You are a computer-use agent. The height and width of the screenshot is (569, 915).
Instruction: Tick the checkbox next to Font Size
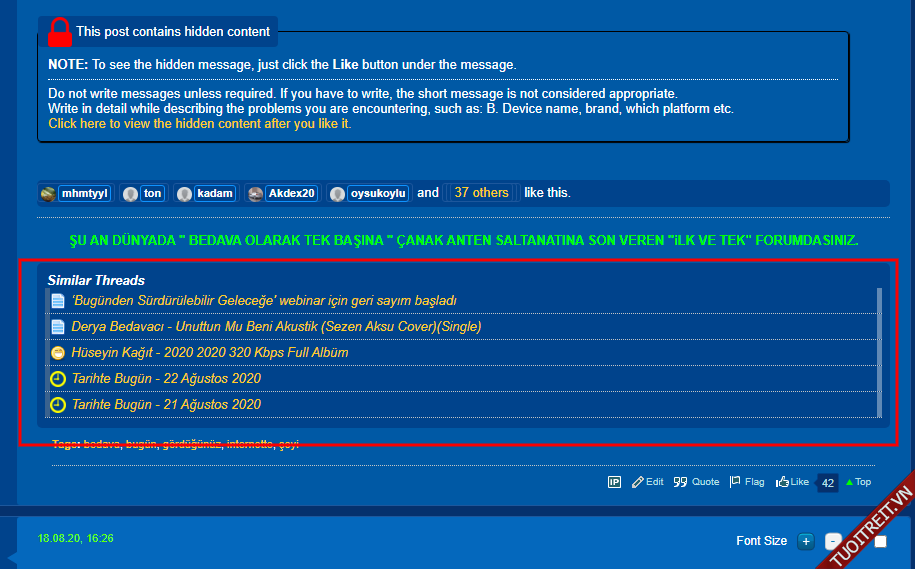click(x=880, y=542)
